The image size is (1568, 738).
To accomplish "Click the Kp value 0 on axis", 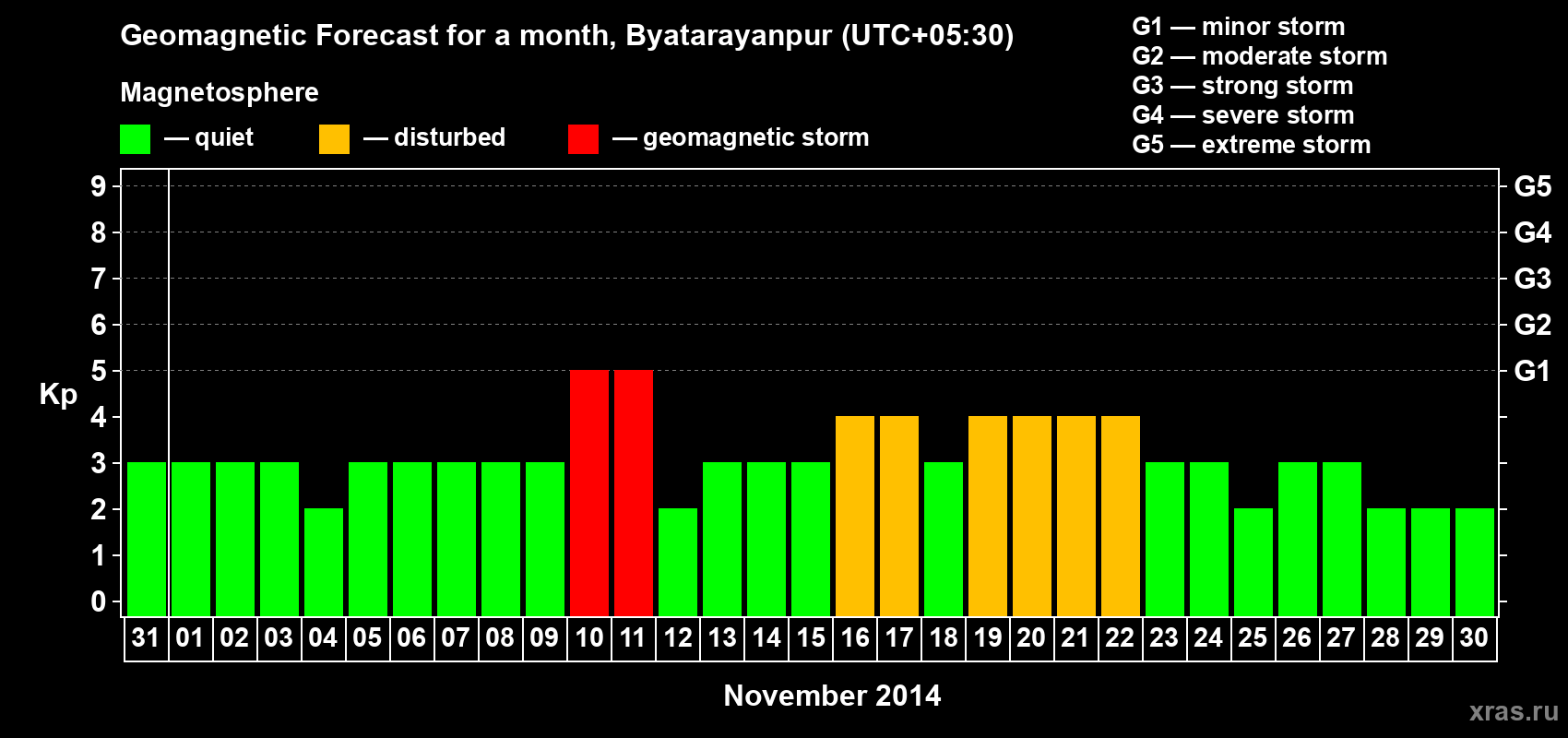I will point(99,601).
